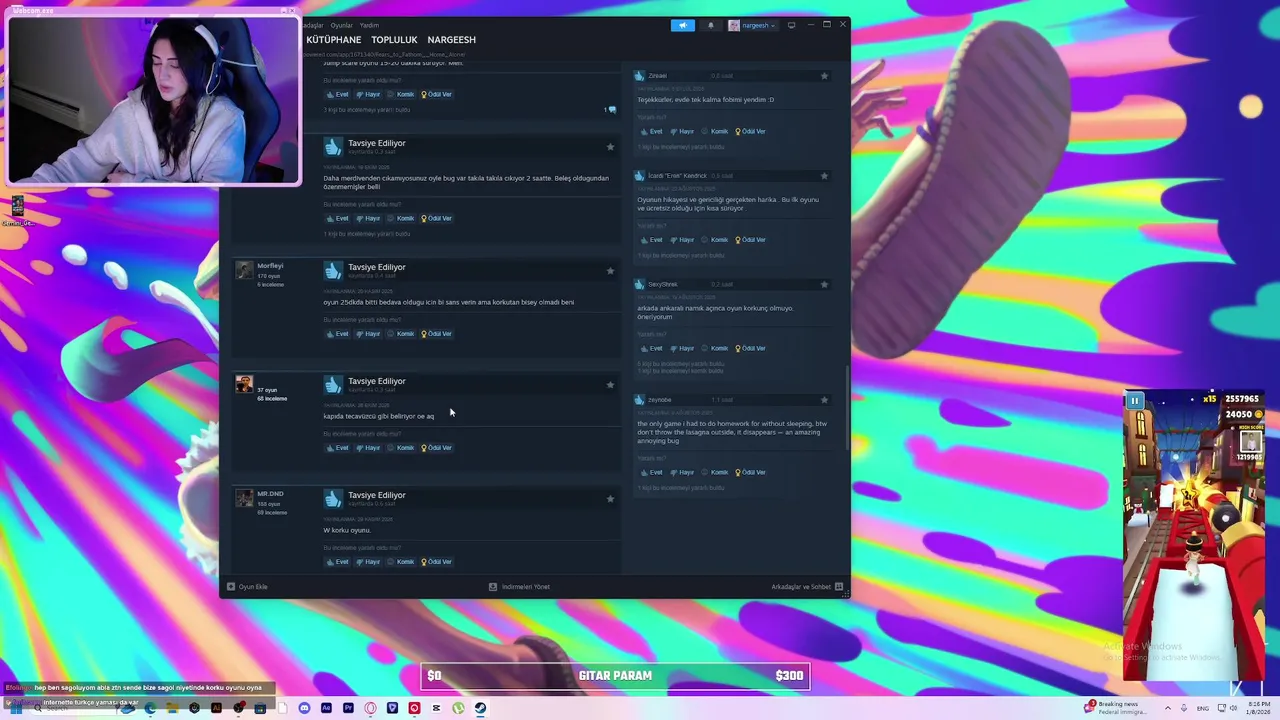Open the Steam taskbar icon

coord(480,708)
